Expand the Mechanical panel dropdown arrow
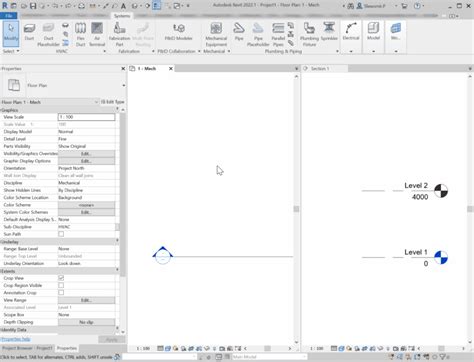The width and height of the screenshot is (474, 362). pyautogui.click(x=229, y=51)
